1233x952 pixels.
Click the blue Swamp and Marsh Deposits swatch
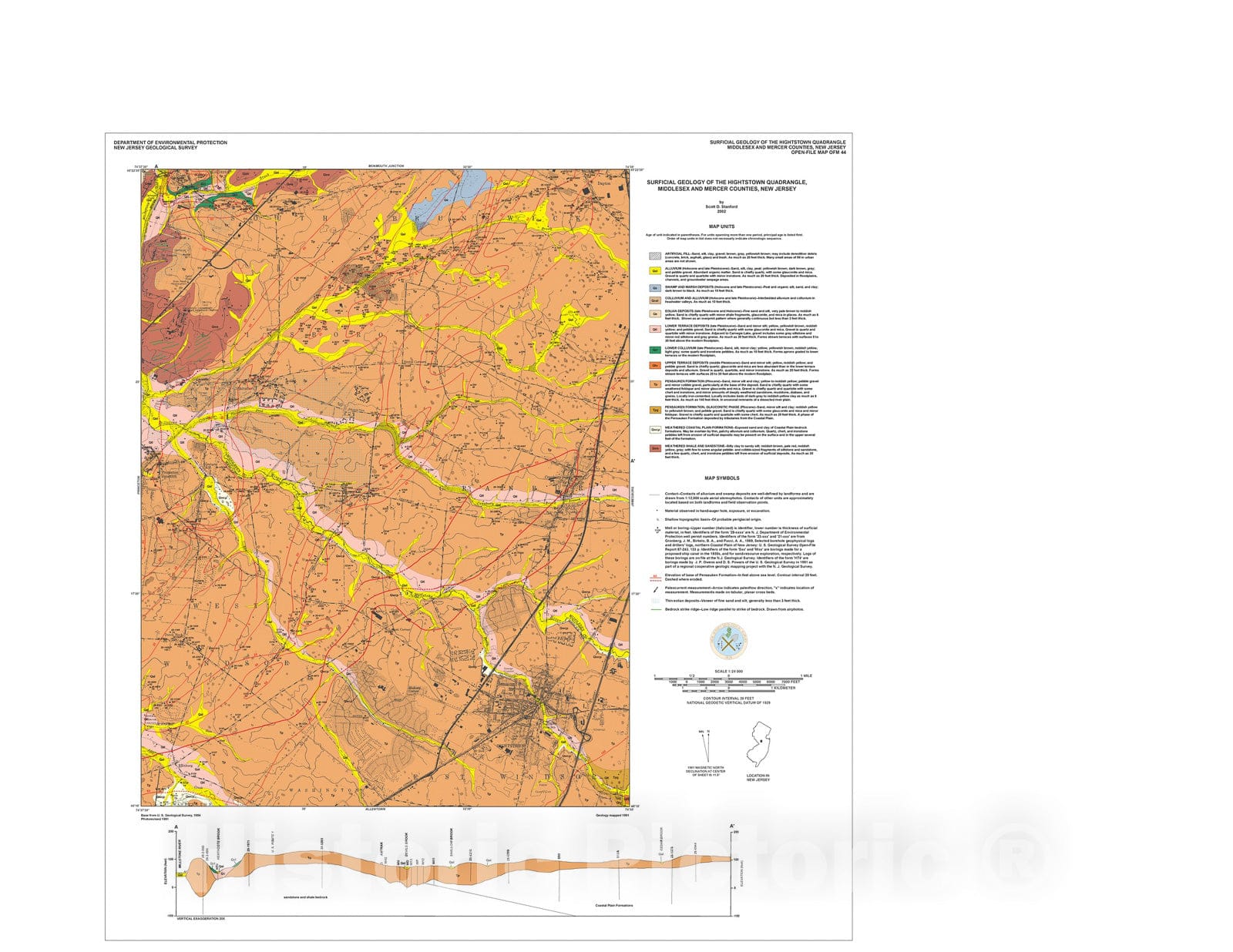coord(655,288)
